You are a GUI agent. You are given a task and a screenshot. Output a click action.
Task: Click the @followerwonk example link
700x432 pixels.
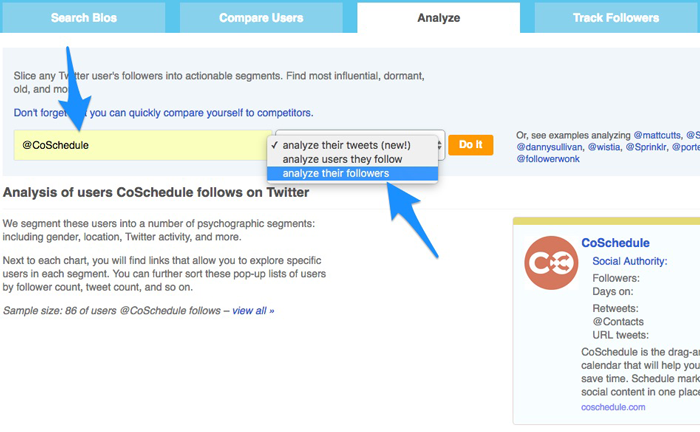click(548, 159)
